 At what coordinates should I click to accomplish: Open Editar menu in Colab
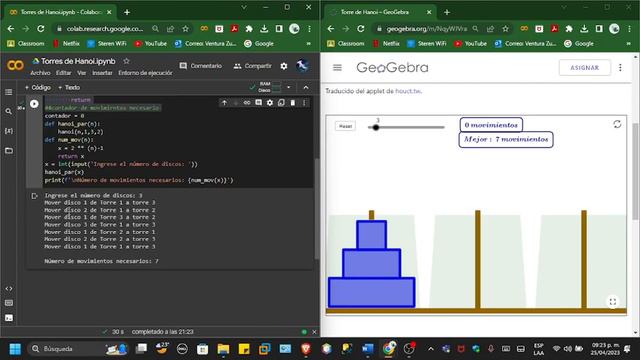click(63, 73)
